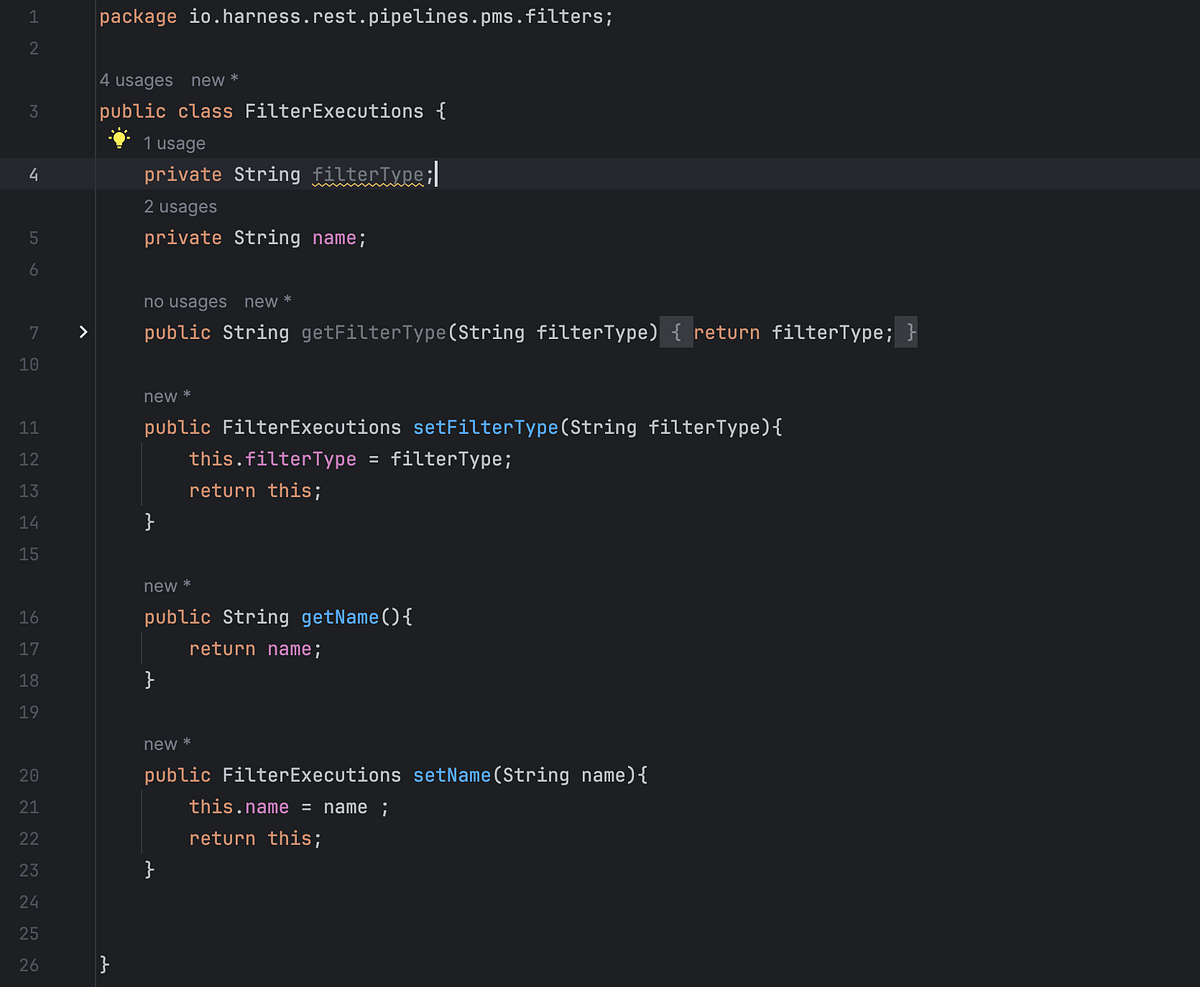The height and width of the screenshot is (987, 1200).
Task: Click 'FilterExecutions' return type on line 20
Action: tap(312, 775)
